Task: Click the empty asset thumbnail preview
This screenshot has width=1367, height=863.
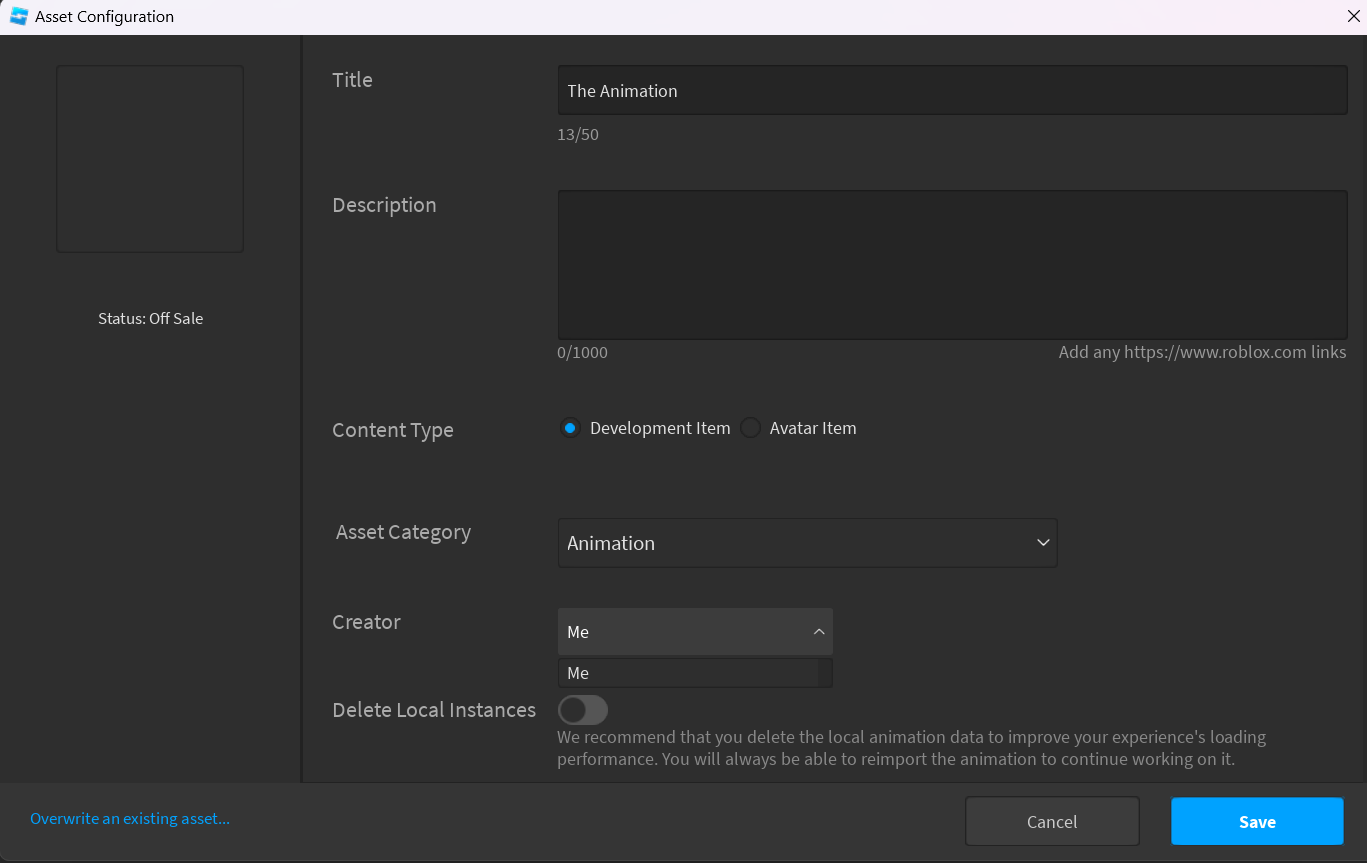Action: point(150,159)
